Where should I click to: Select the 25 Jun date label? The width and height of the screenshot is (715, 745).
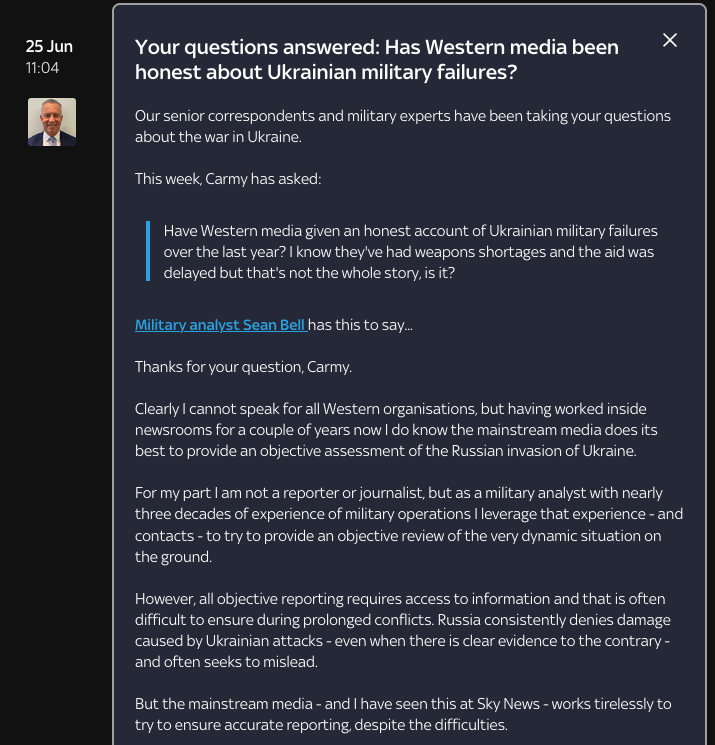point(49,46)
